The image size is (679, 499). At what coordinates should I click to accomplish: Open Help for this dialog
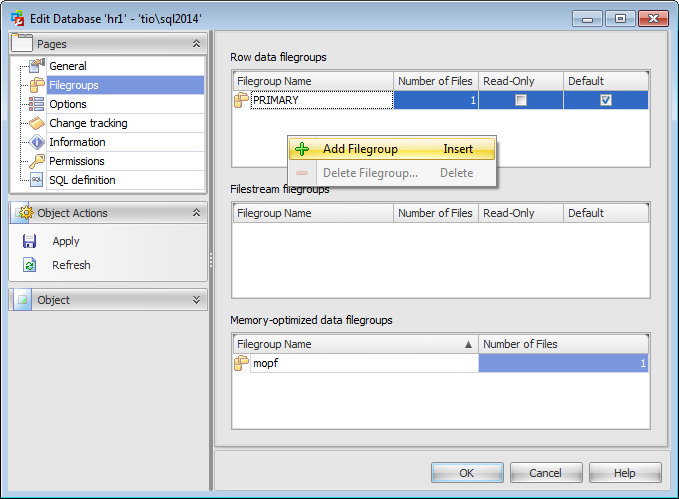(624, 473)
